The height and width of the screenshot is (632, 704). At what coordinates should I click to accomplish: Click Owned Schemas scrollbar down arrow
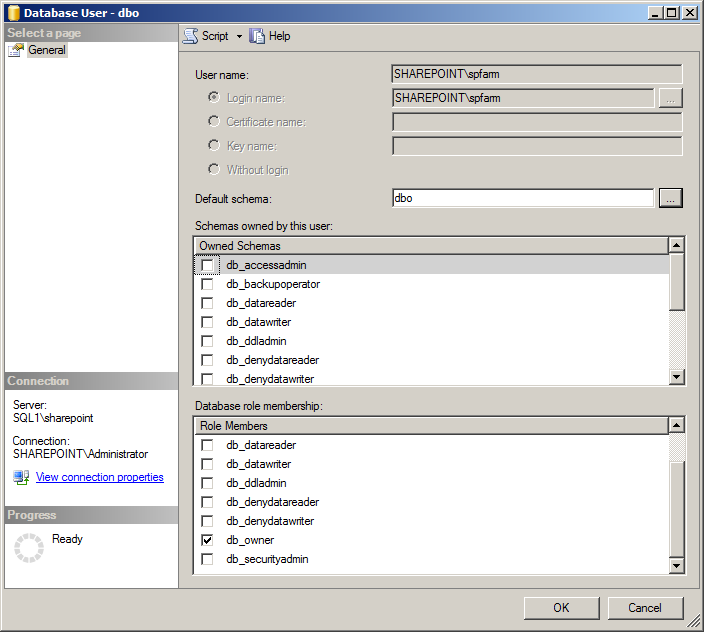click(676, 376)
